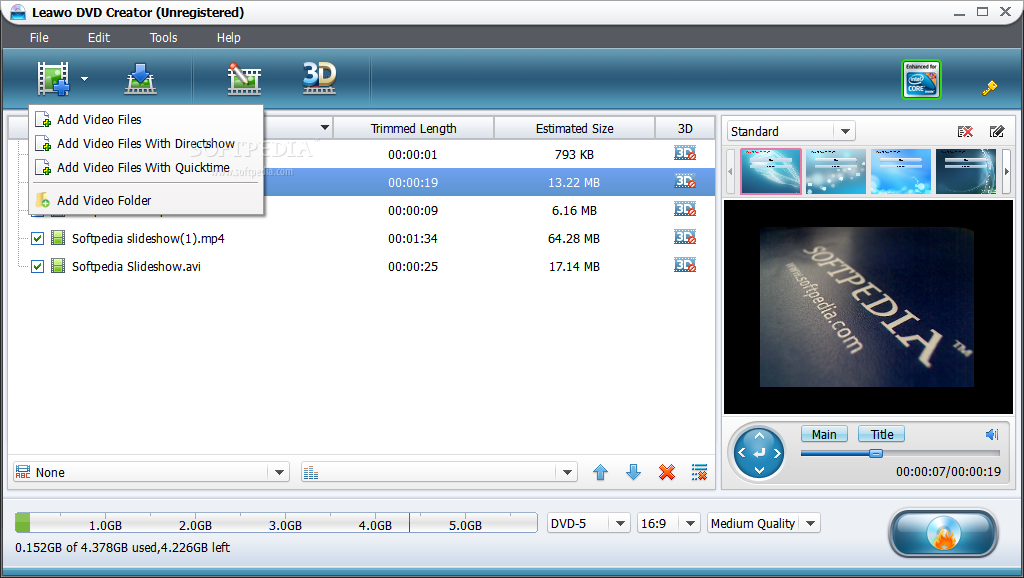Click the Trimmed Length column header
This screenshot has height=578, width=1024.
413,129
